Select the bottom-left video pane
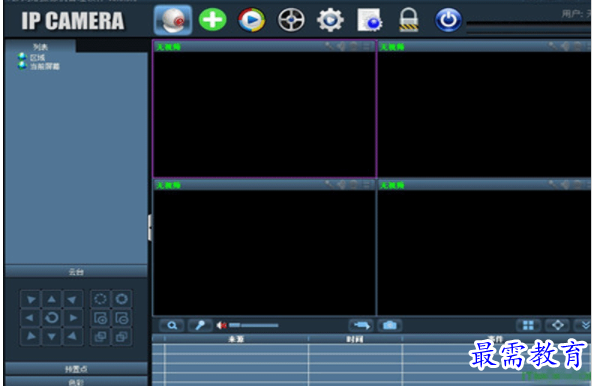593x386 pixels. pyautogui.click(x=264, y=248)
